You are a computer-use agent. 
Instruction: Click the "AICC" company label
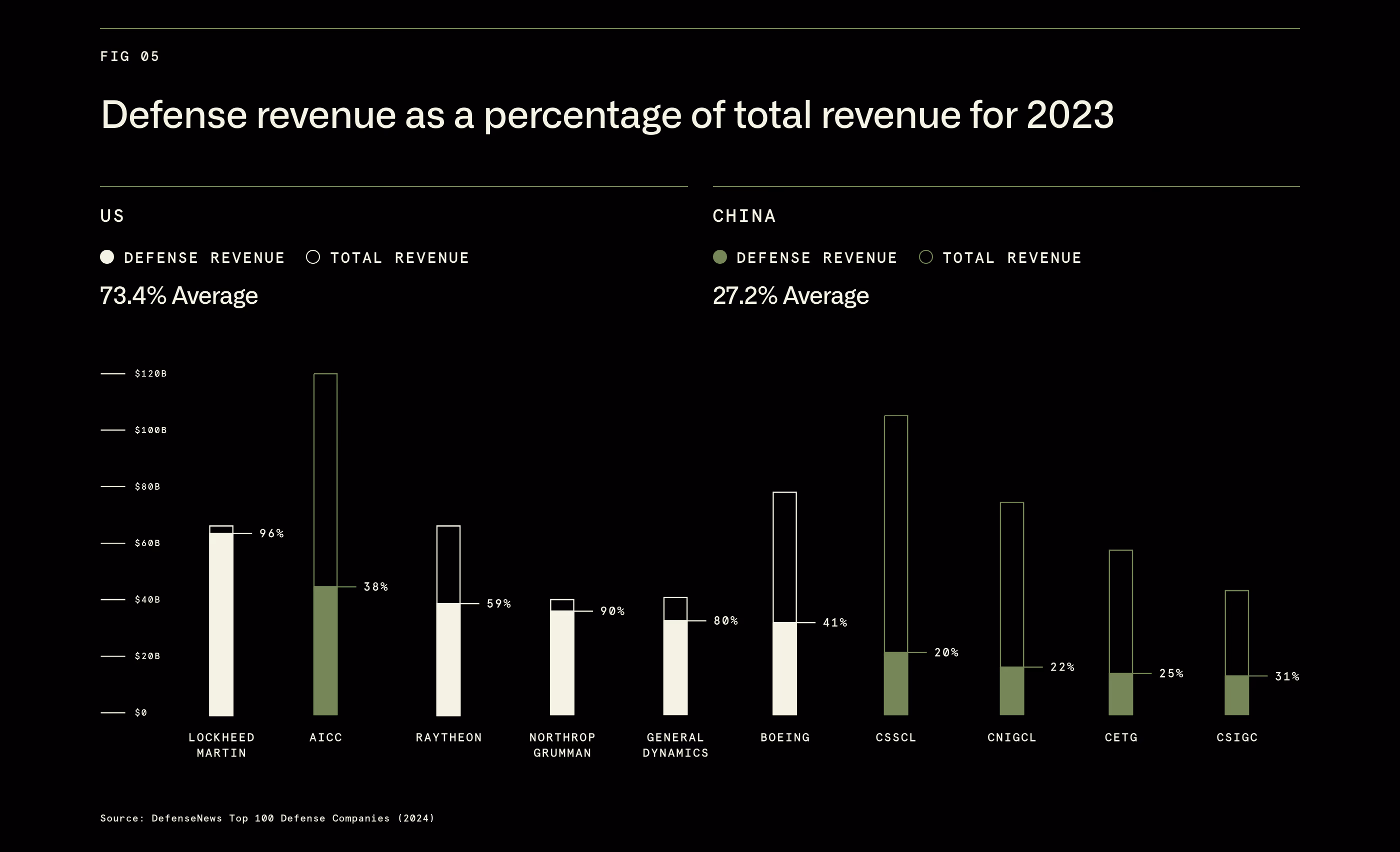coord(326,737)
